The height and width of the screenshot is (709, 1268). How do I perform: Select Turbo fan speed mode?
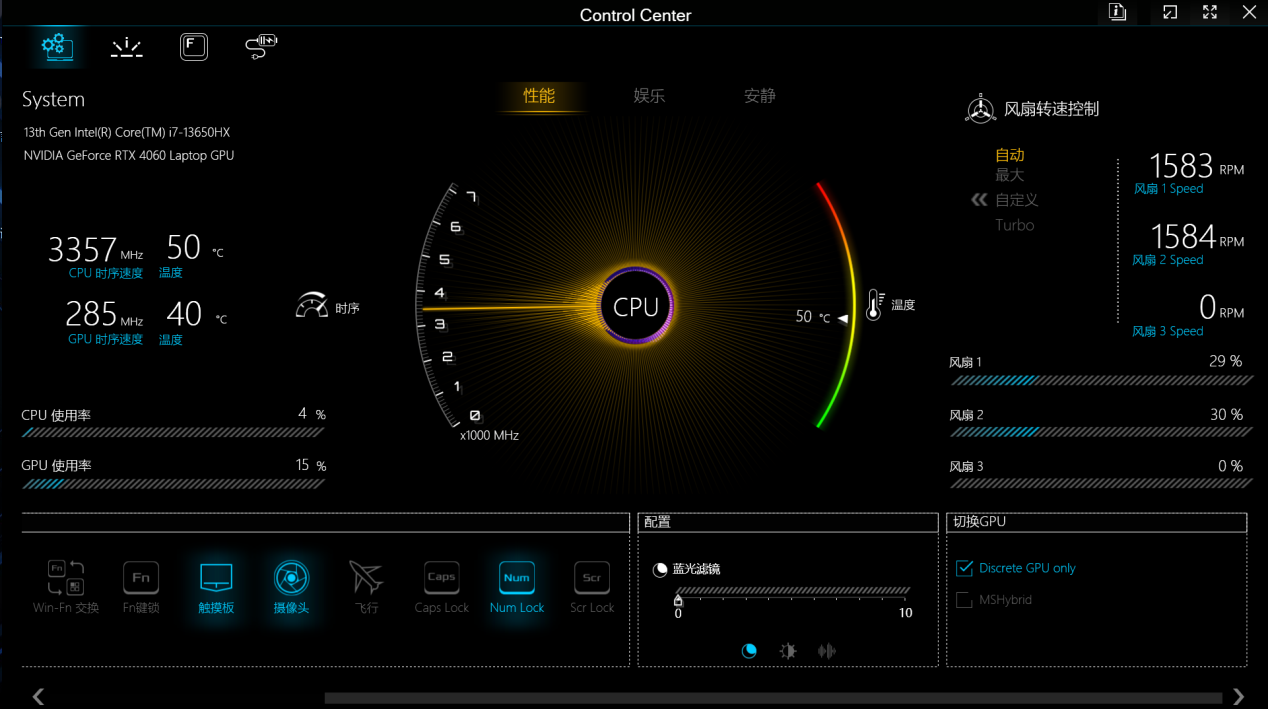tap(1014, 225)
